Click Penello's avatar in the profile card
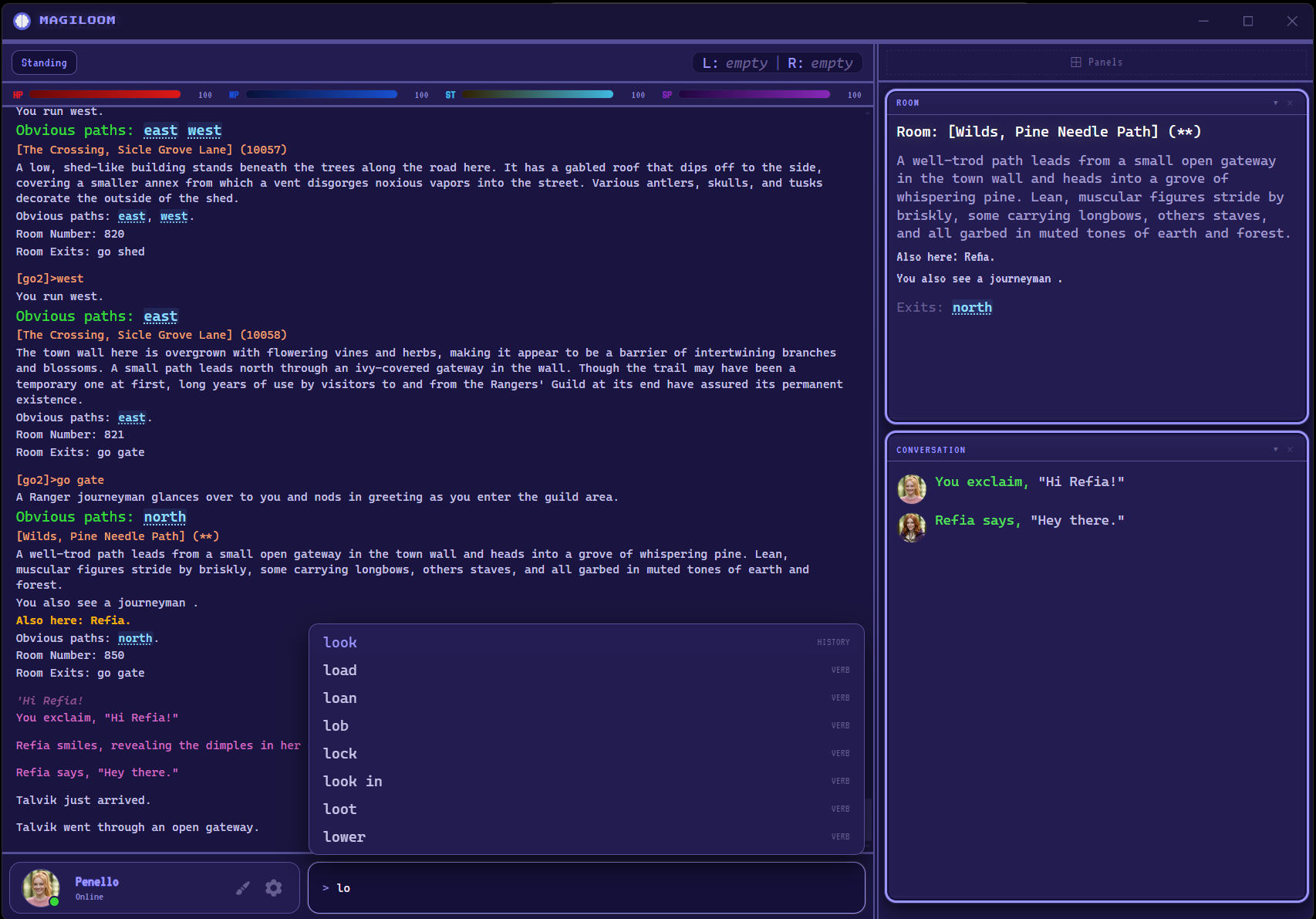Image resolution: width=1316 pixels, height=919 pixels. 41,888
